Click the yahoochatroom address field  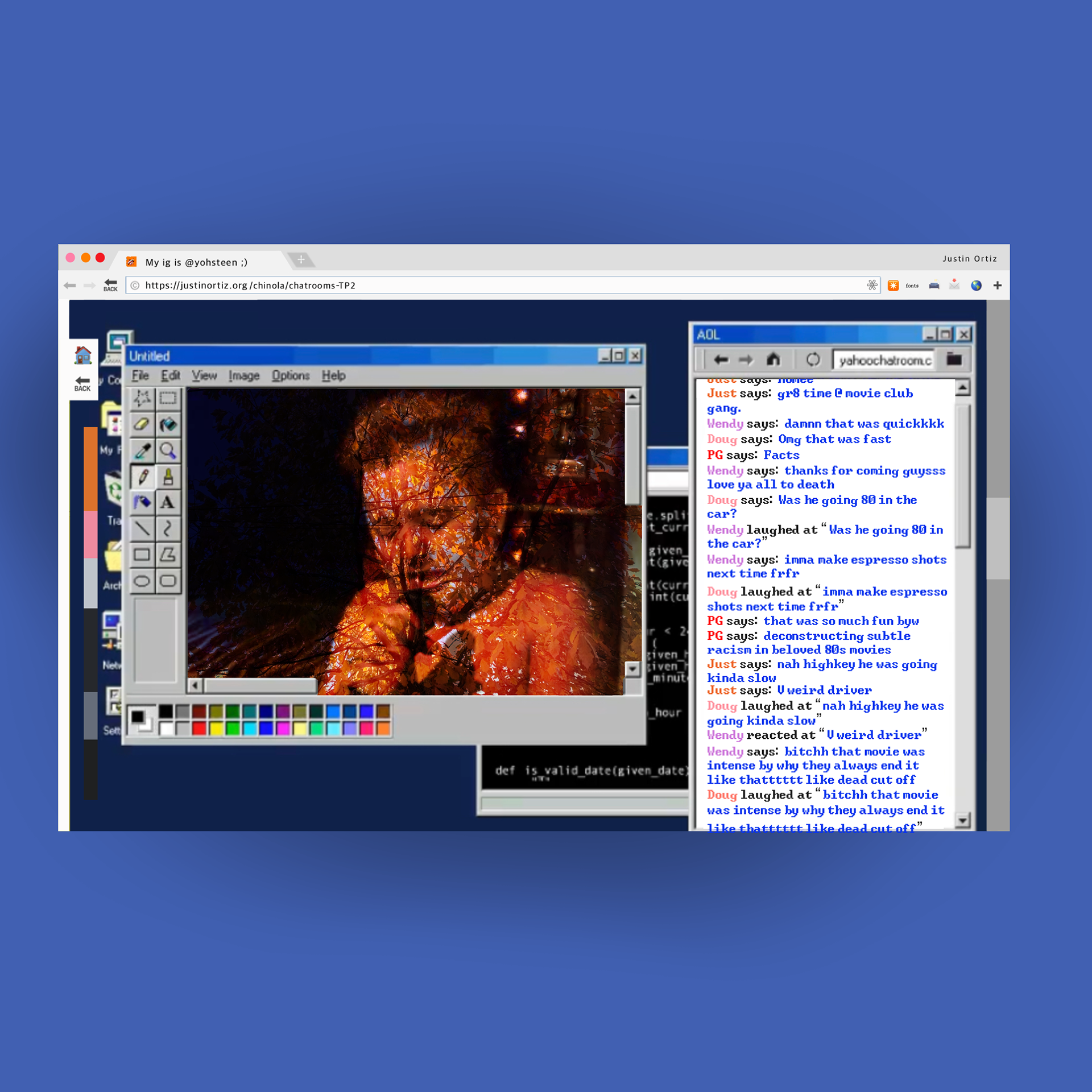(x=883, y=360)
